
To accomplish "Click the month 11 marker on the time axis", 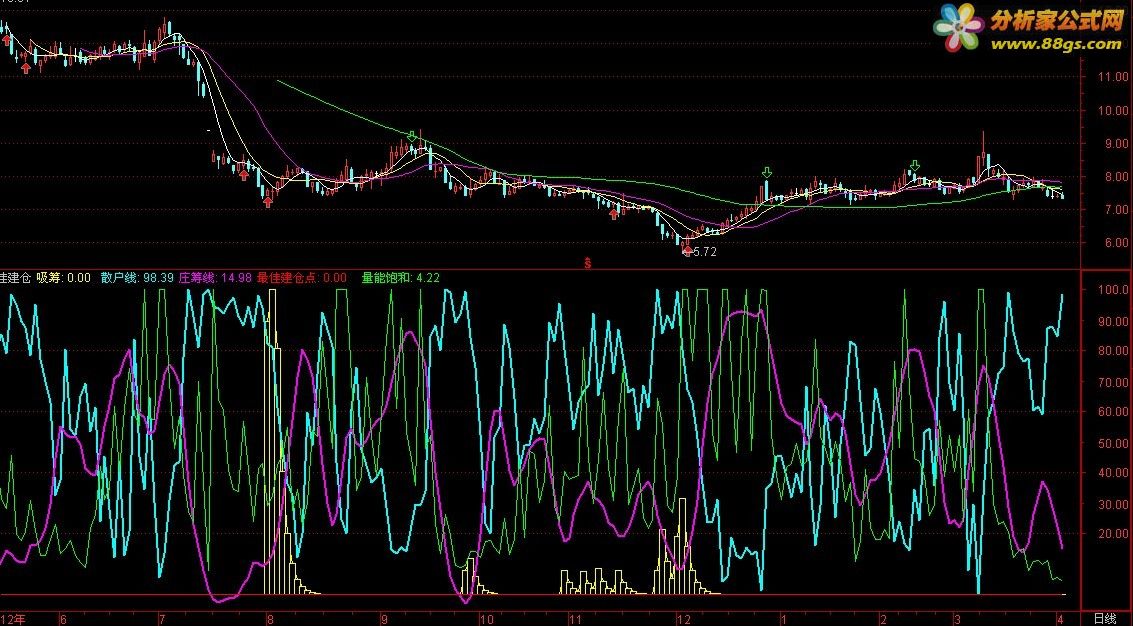I will pyautogui.click(x=574, y=619).
